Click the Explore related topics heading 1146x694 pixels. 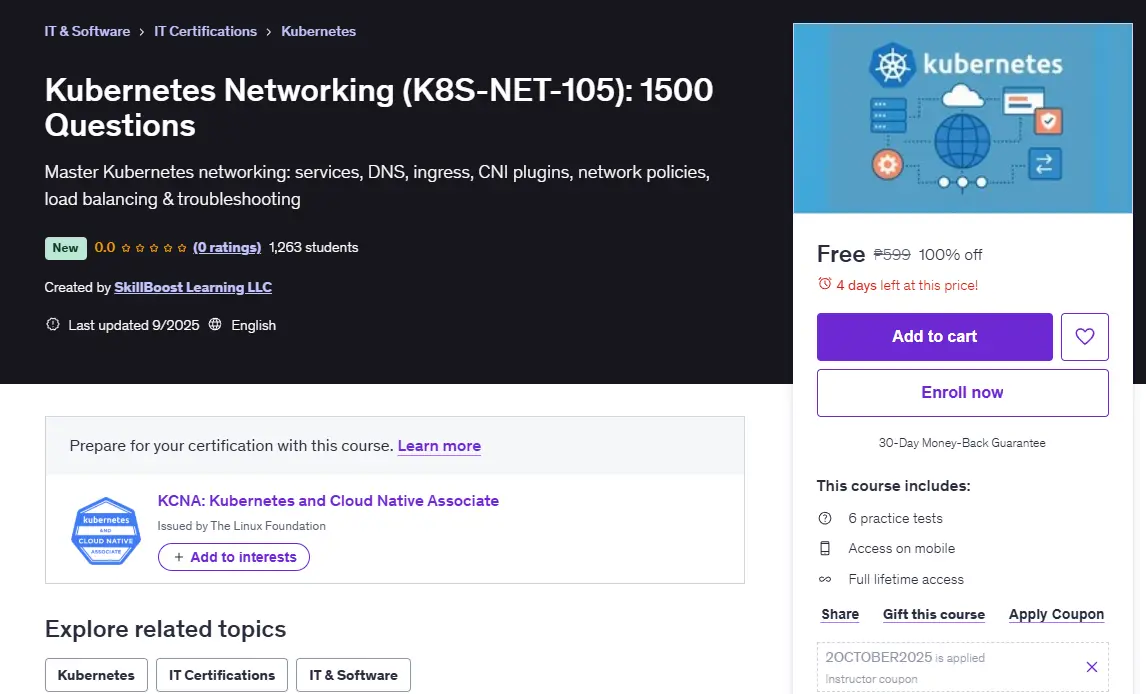[165, 629]
